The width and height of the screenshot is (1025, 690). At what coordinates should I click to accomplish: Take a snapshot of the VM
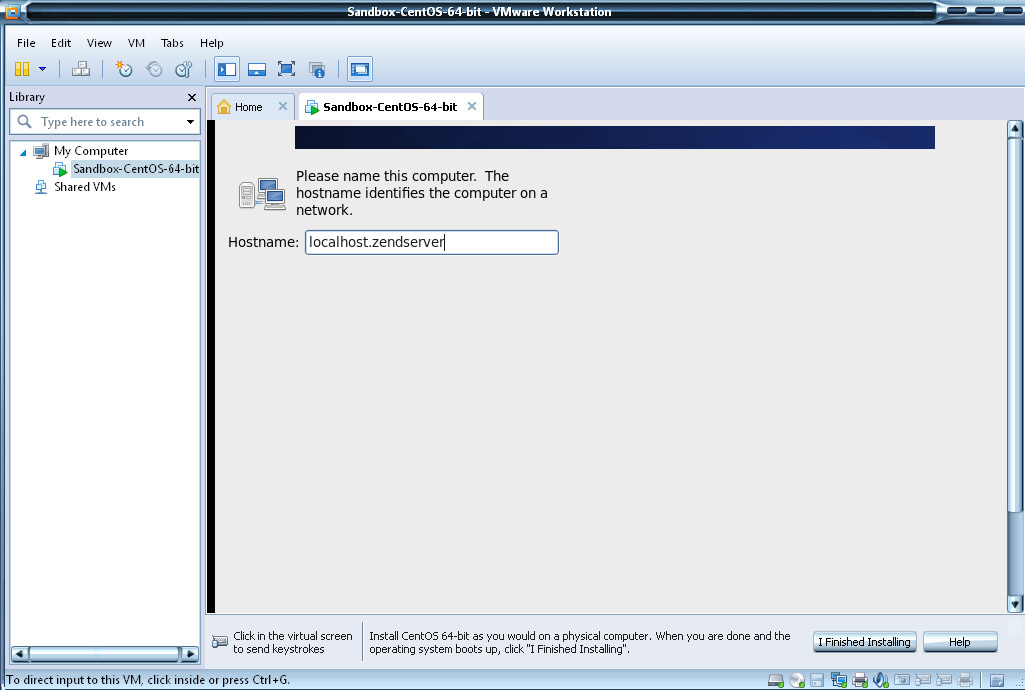click(x=124, y=69)
